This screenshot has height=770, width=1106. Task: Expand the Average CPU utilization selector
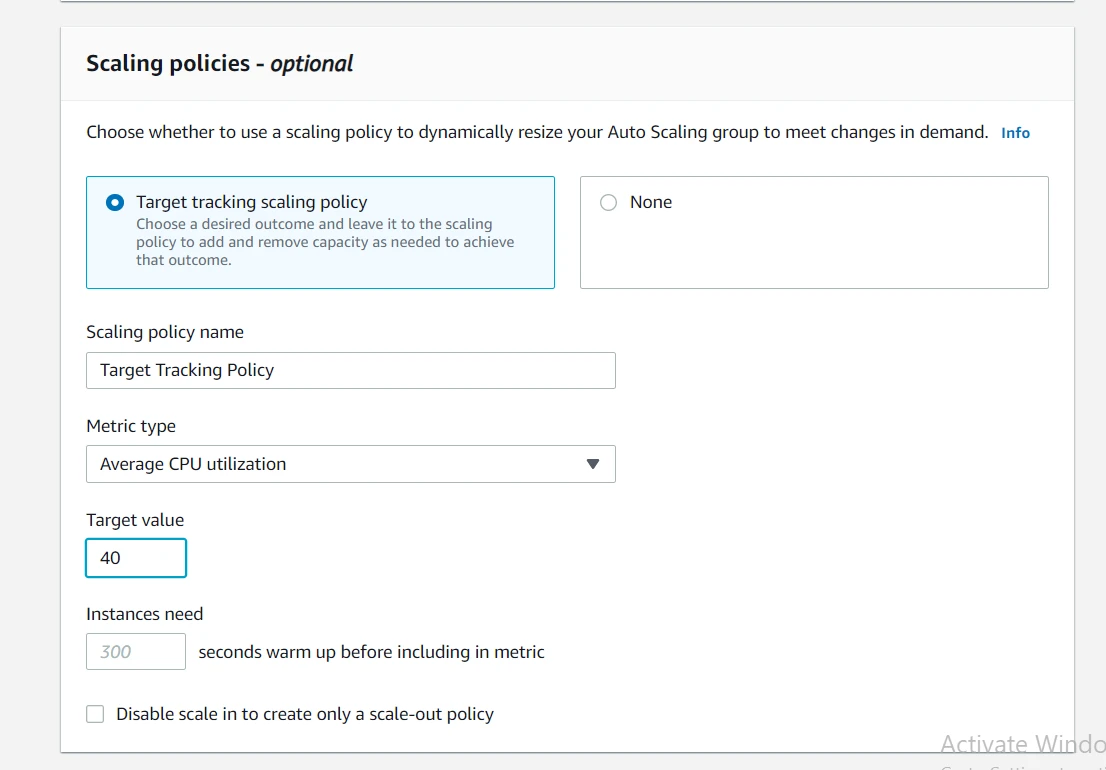[x=350, y=464]
